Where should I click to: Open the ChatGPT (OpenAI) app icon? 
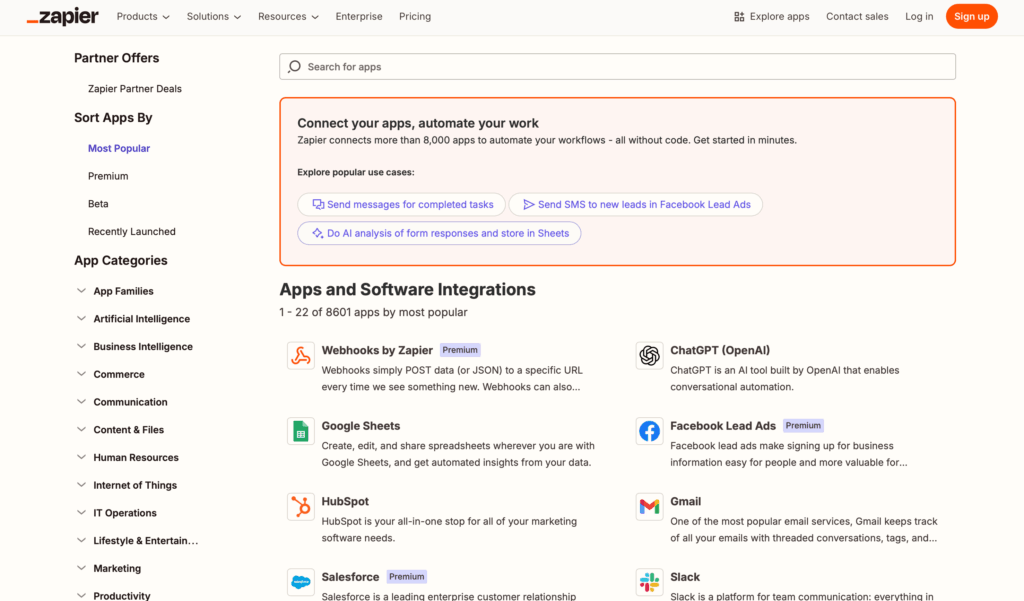pyautogui.click(x=650, y=356)
